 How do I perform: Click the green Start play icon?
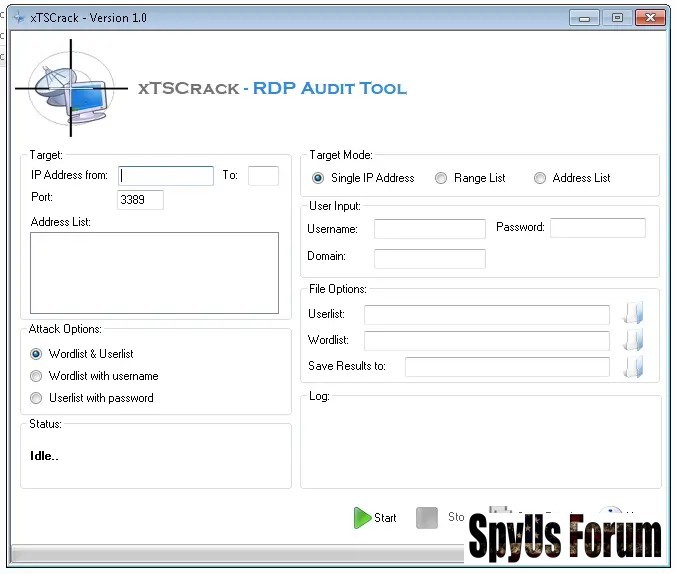pyautogui.click(x=362, y=518)
